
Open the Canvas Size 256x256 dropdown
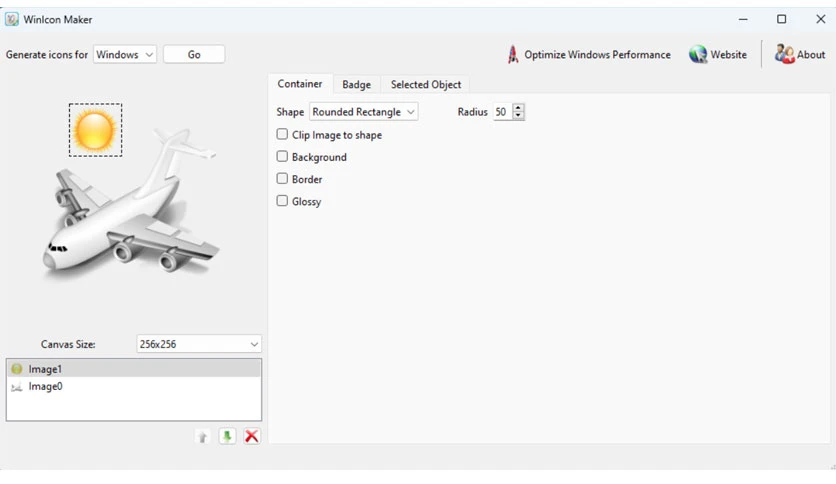click(x=199, y=344)
